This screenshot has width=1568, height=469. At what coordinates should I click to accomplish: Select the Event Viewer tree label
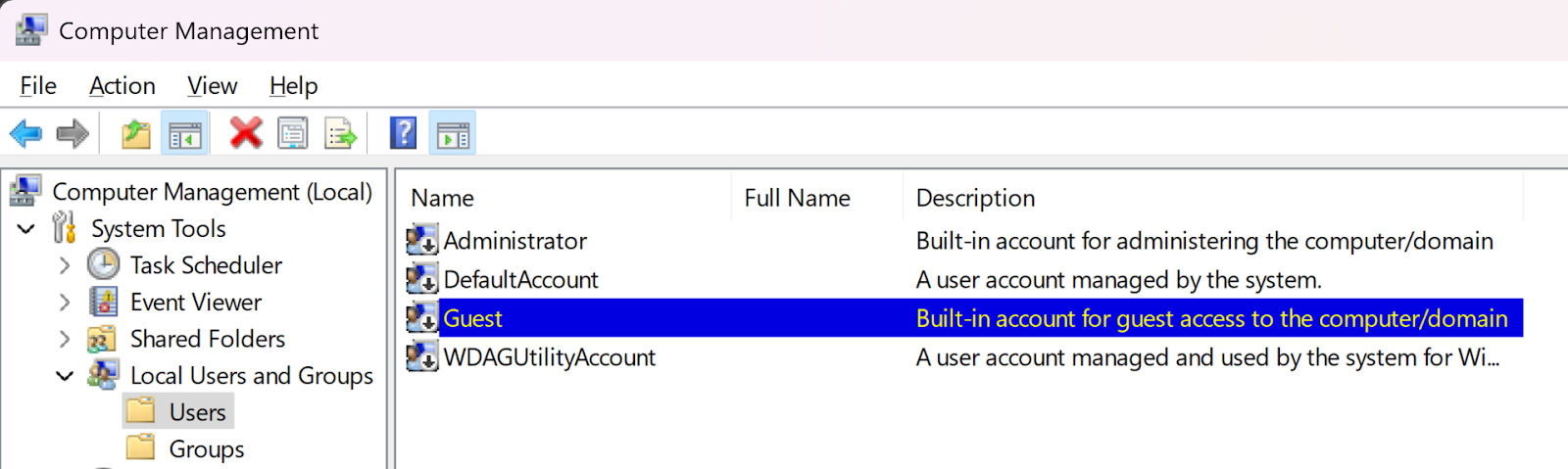tap(196, 303)
